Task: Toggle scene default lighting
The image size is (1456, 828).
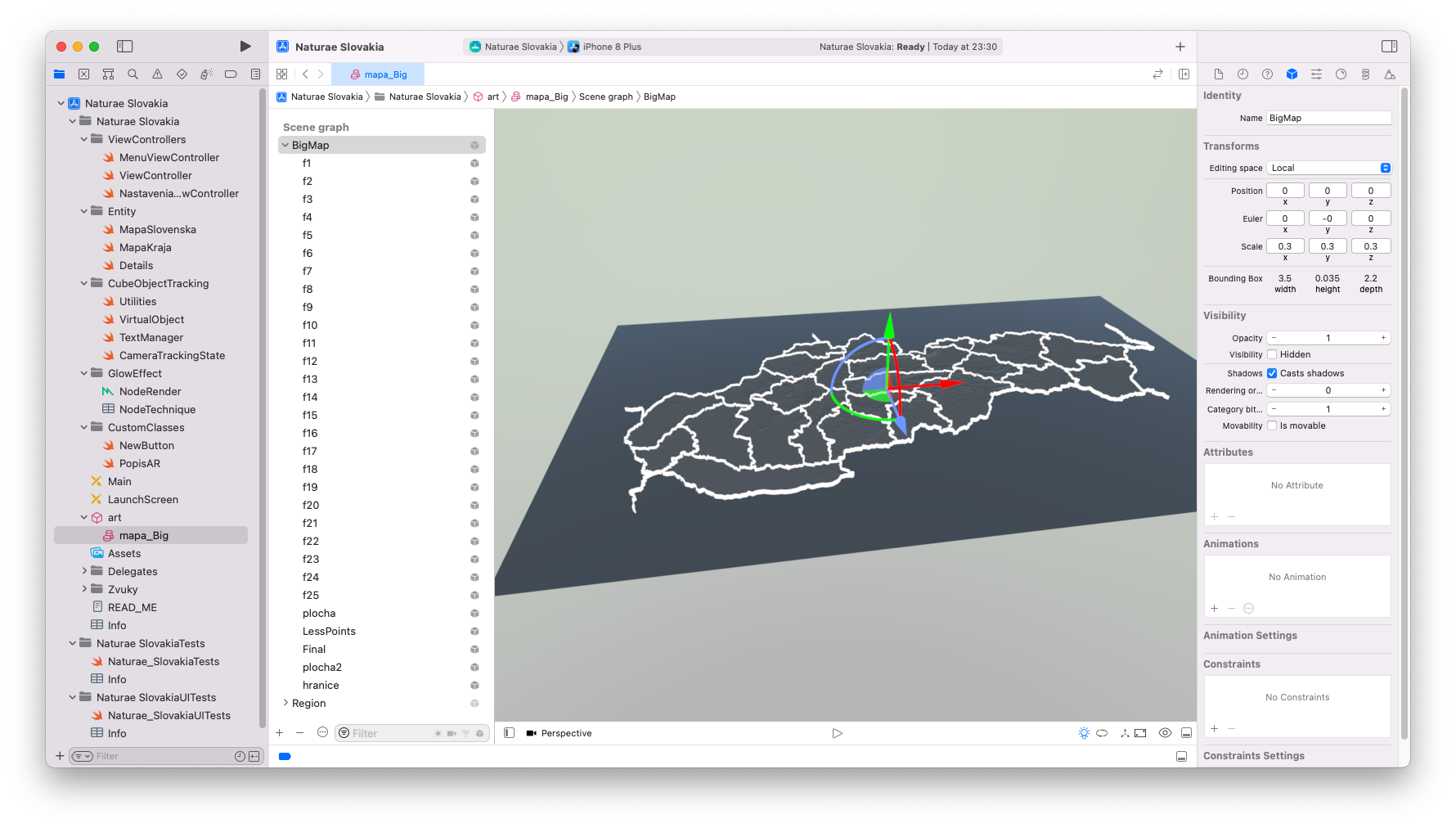Action: [x=1084, y=733]
